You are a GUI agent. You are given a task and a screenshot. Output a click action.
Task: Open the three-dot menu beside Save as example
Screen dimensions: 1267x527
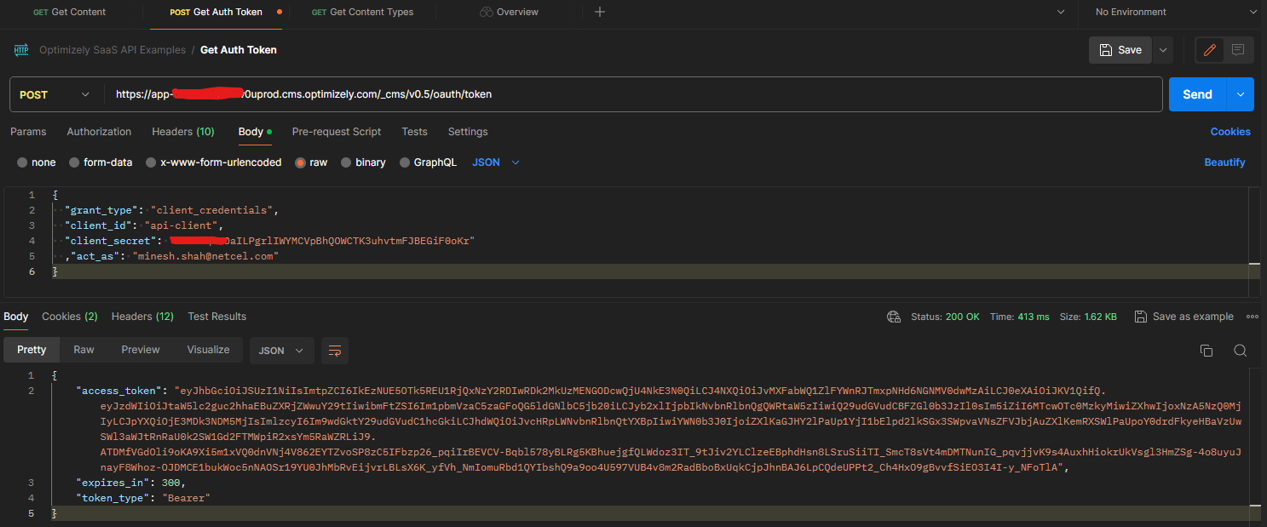(x=1252, y=317)
